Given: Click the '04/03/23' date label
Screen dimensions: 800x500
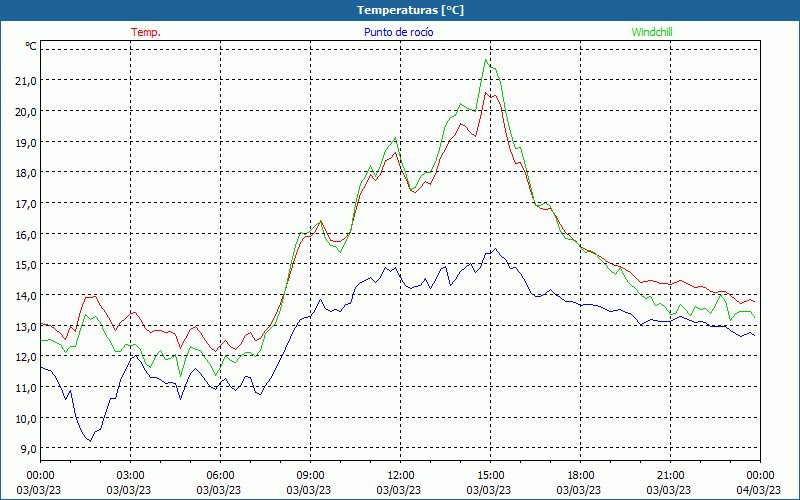Looking at the screenshot, I should (x=758, y=490).
